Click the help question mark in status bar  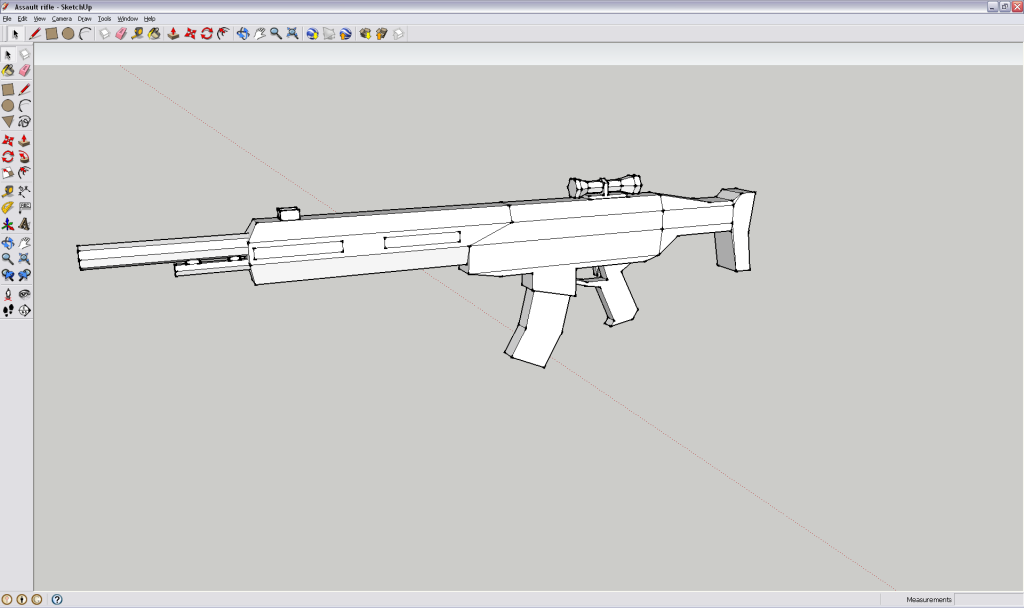tap(57, 600)
